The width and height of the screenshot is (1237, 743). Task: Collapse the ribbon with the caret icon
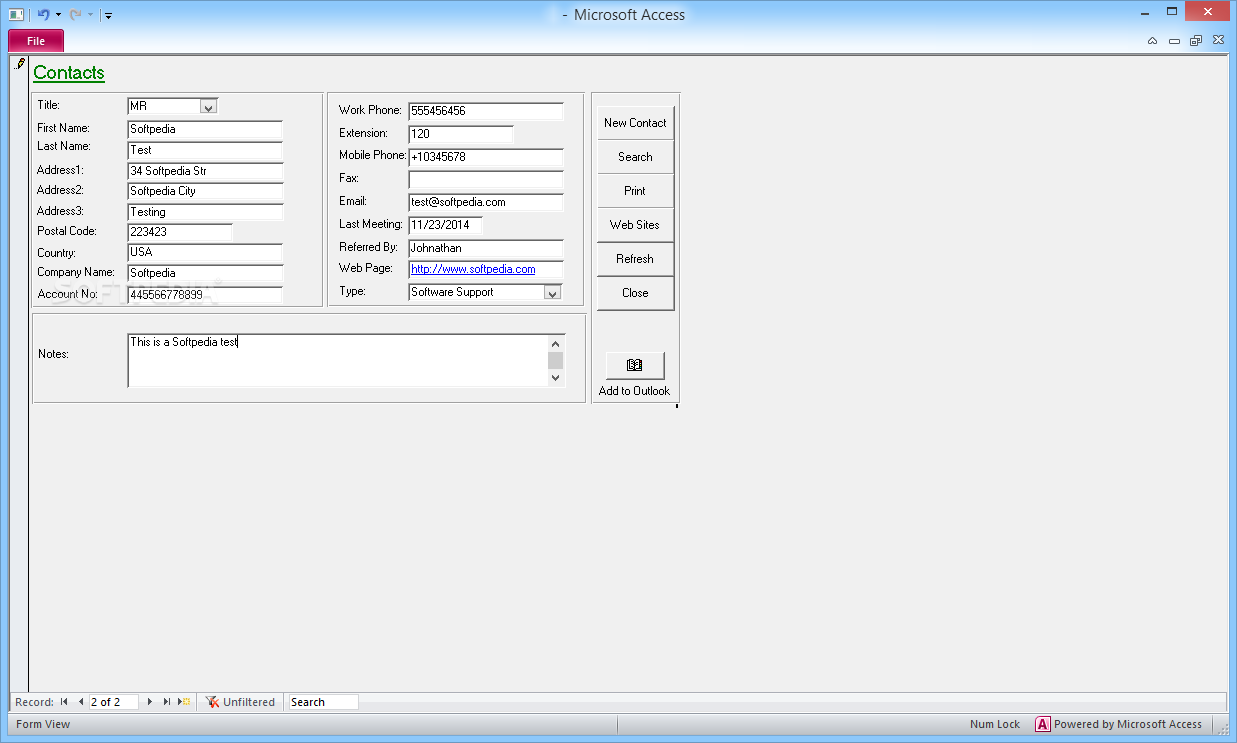(1152, 41)
